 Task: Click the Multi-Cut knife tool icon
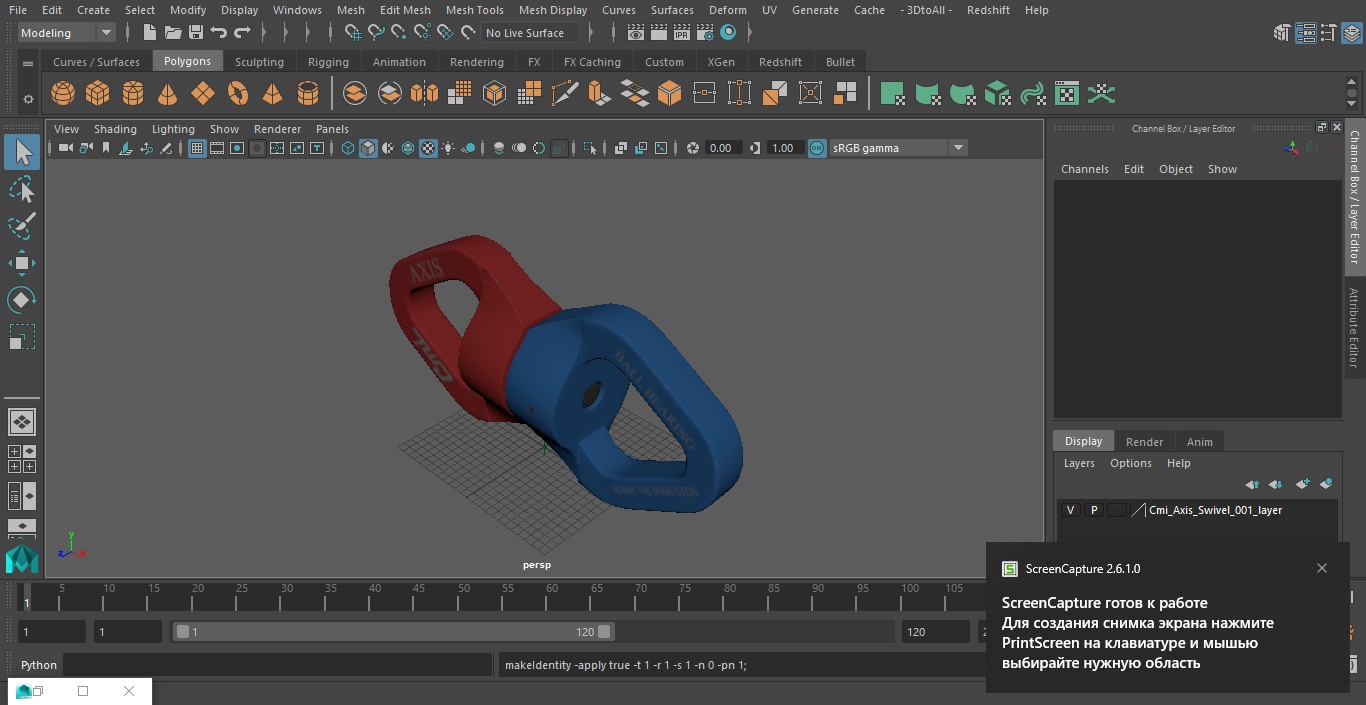564,94
